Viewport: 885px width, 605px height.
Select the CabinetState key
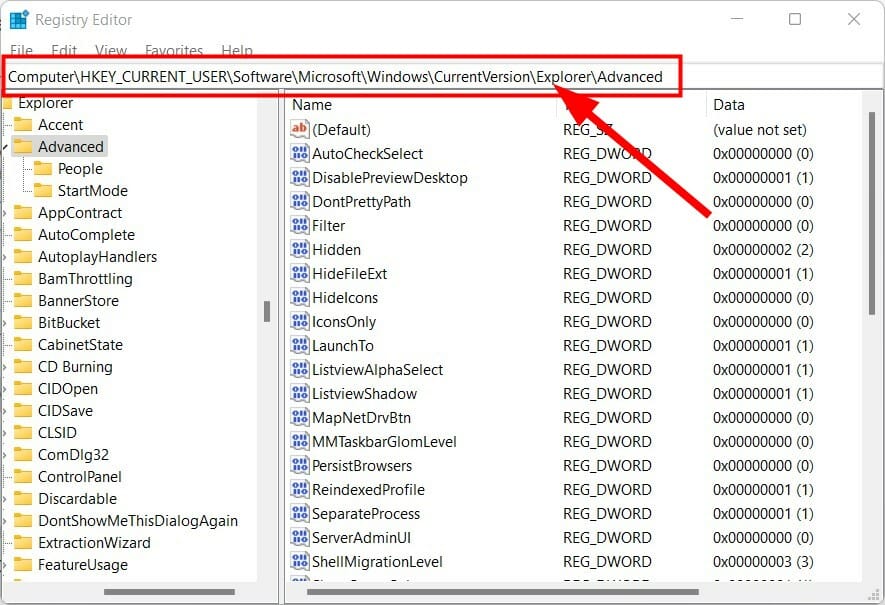pos(80,345)
